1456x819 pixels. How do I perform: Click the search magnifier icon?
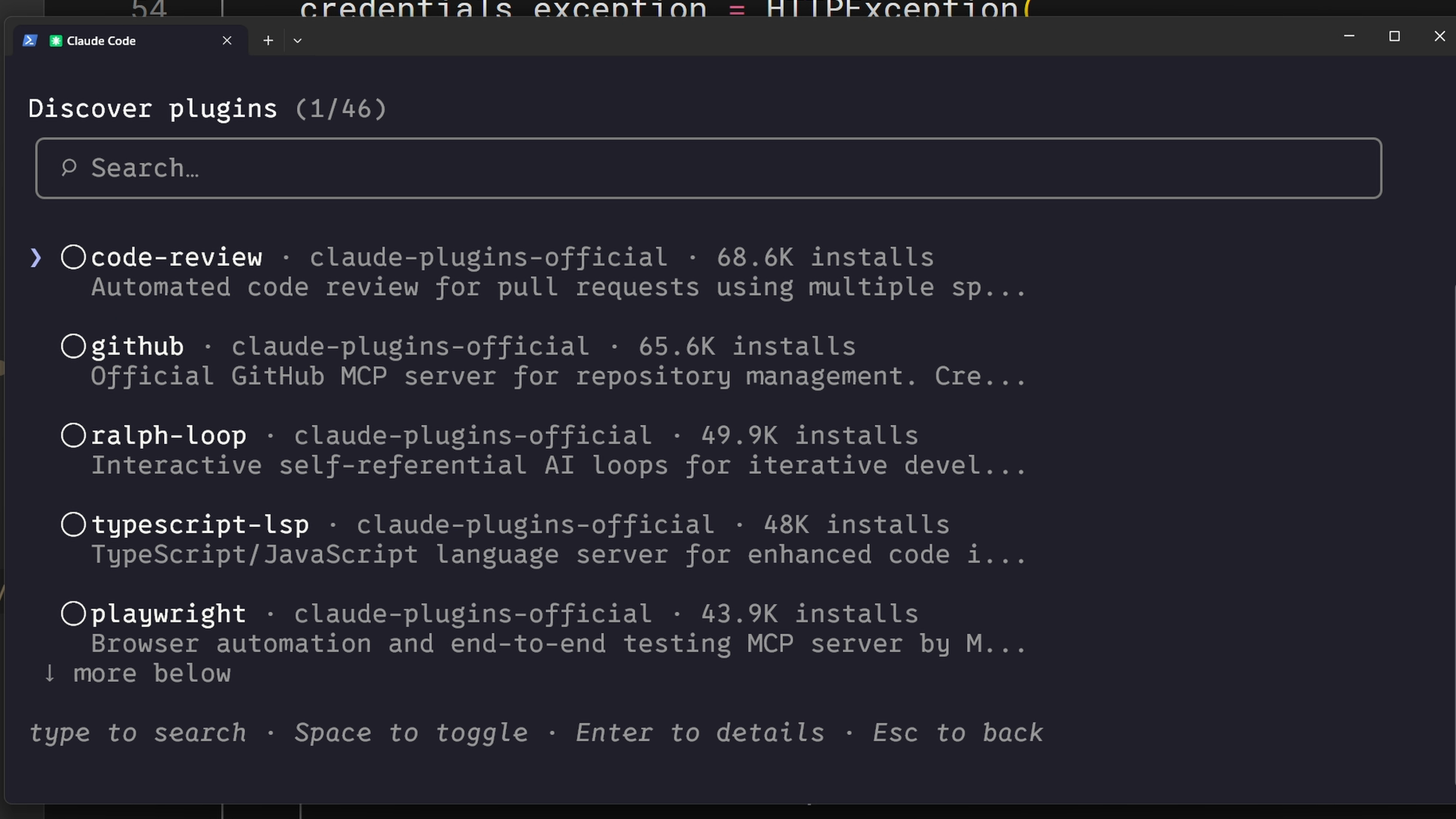(69, 168)
